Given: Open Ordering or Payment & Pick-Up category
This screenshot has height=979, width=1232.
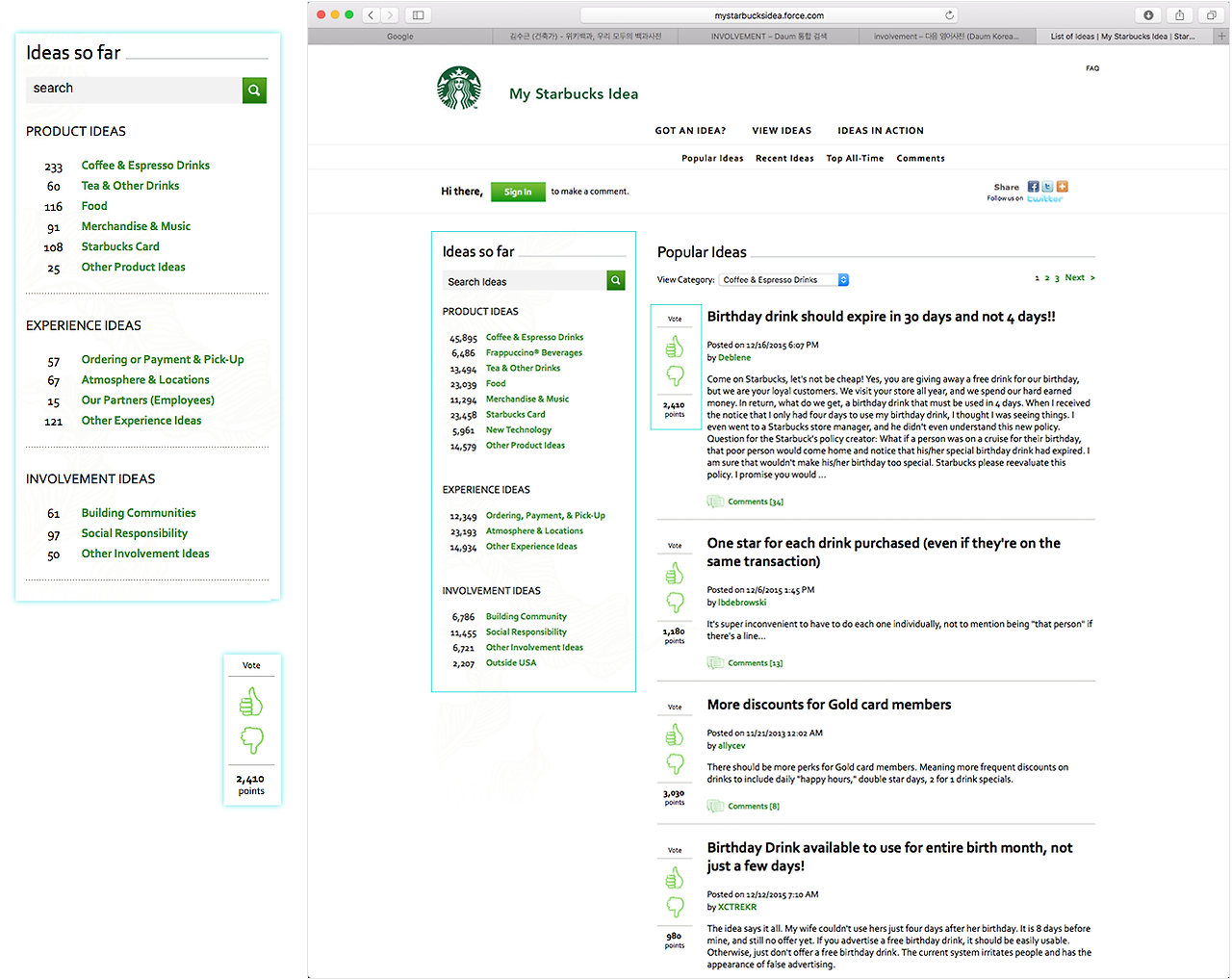Looking at the screenshot, I should [163, 360].
